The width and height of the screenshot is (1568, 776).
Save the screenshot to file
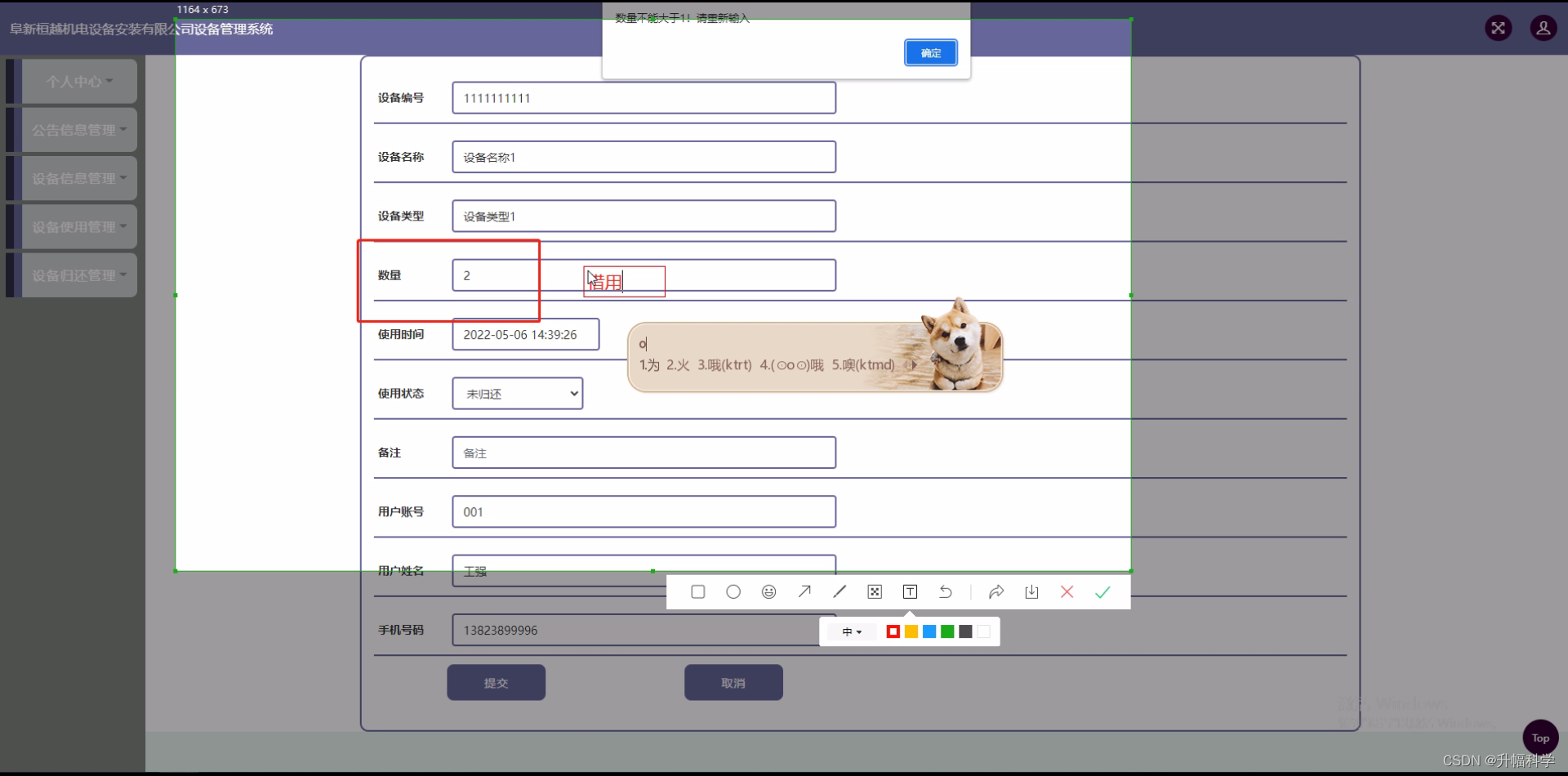coord(1031,591)
